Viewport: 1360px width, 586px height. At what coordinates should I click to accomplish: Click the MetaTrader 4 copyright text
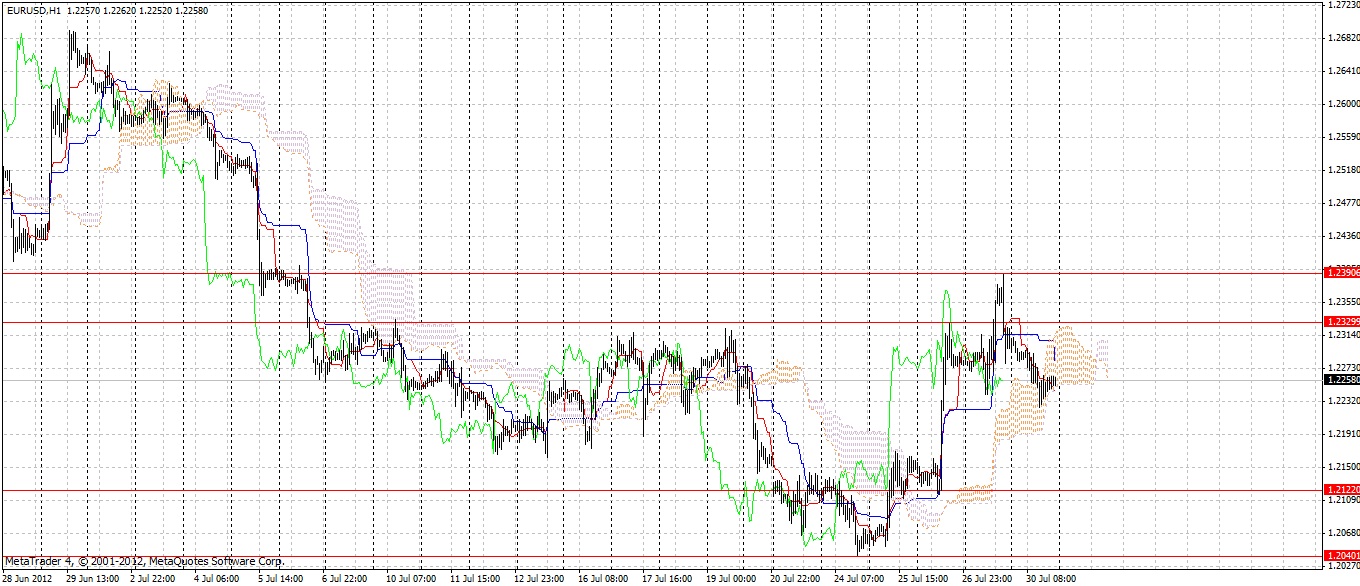tap(144, 562)
